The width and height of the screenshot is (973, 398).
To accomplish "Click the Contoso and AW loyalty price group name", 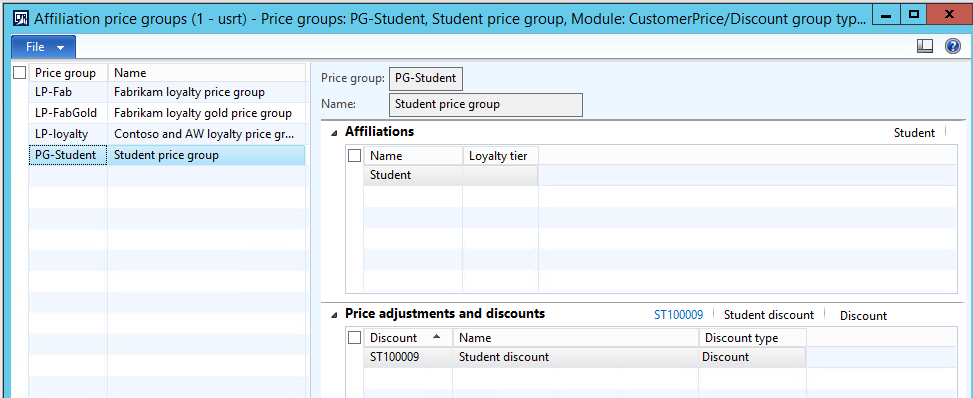I will 207,134.
